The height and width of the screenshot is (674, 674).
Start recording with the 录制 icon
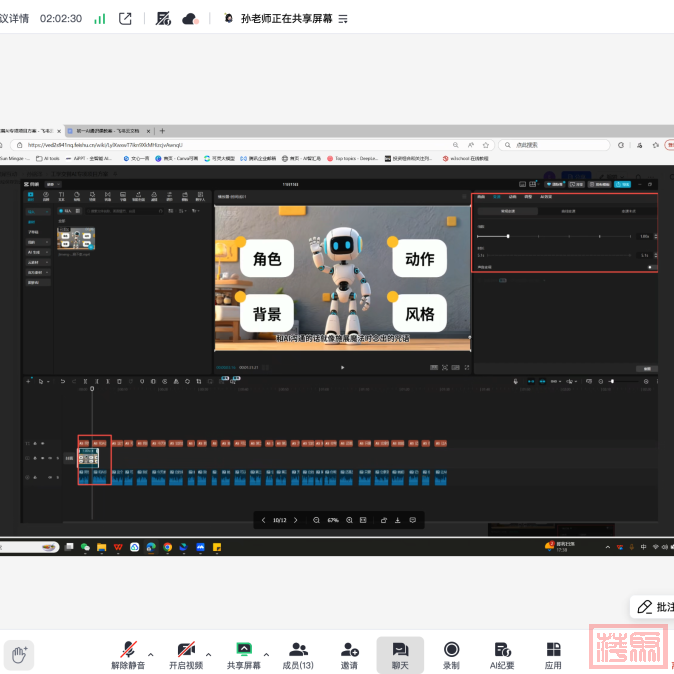click(x=451, y=650)
